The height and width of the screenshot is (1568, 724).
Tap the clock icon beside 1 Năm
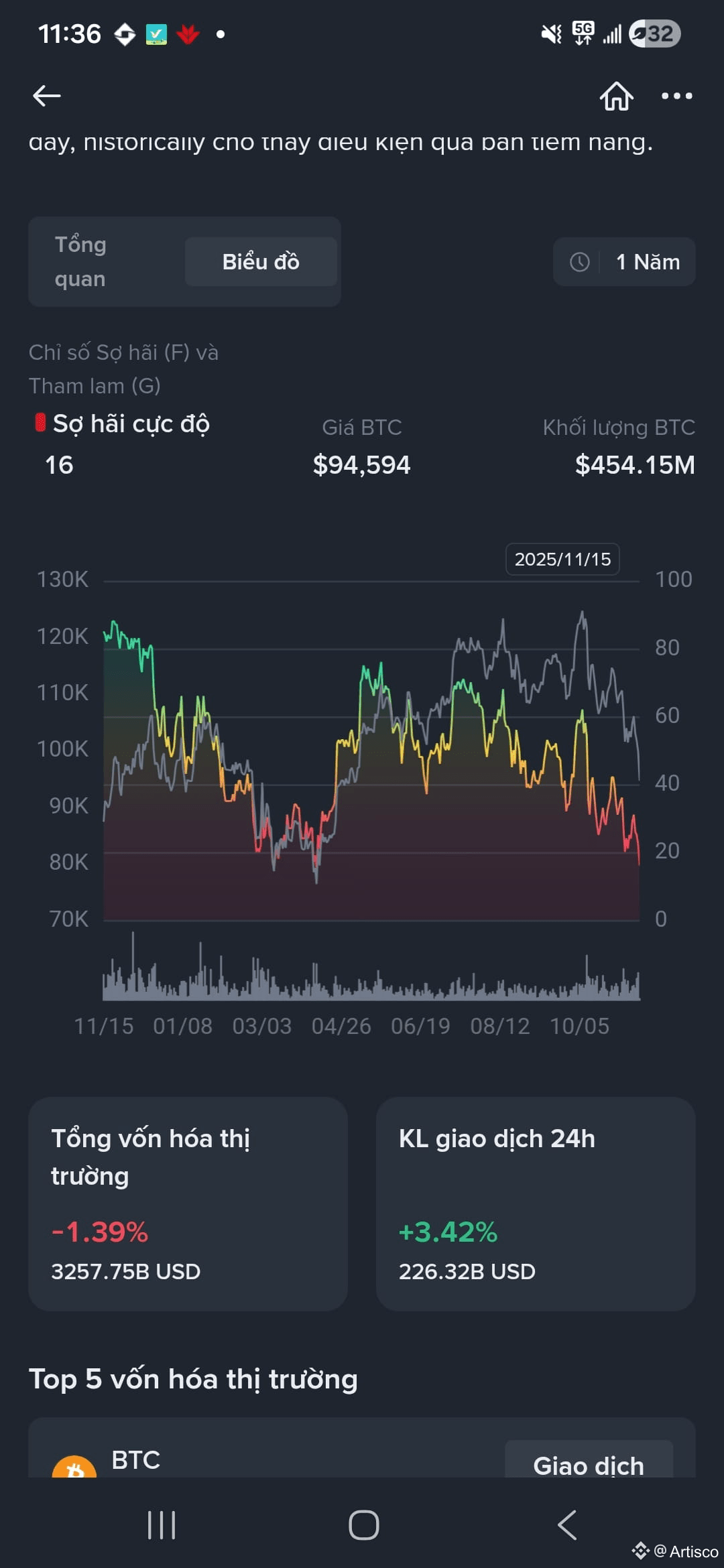580,262
